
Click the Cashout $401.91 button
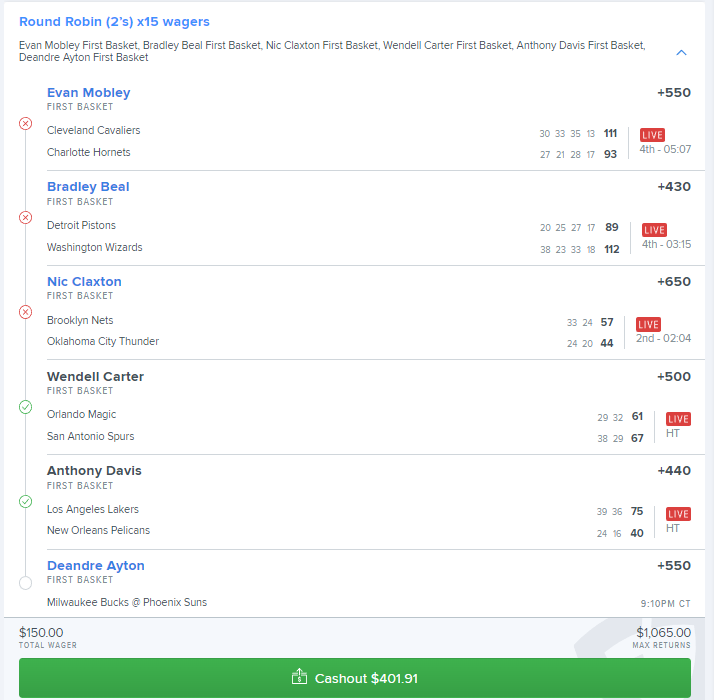click(355, 678)
